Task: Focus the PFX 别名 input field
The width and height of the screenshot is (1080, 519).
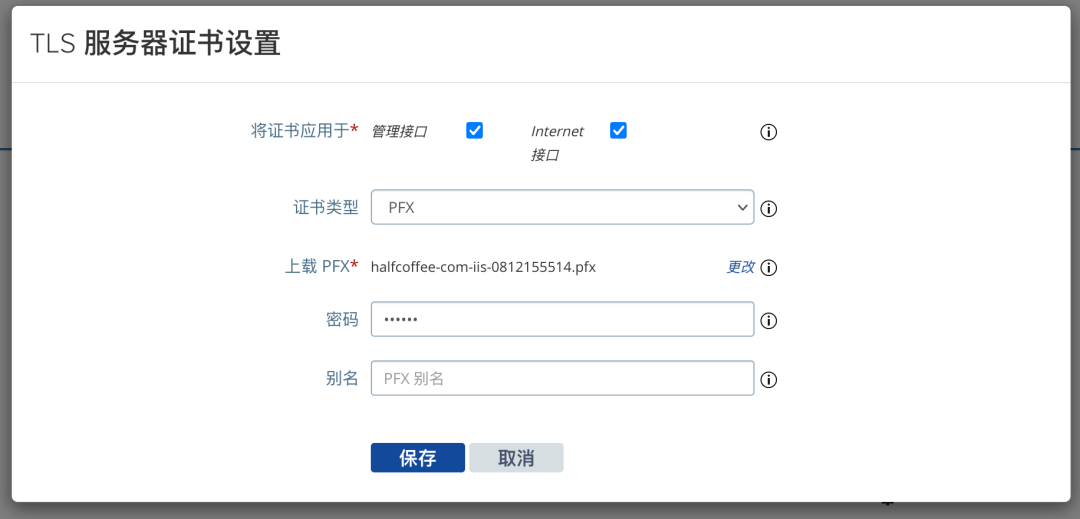Action: tap(562, 378)
